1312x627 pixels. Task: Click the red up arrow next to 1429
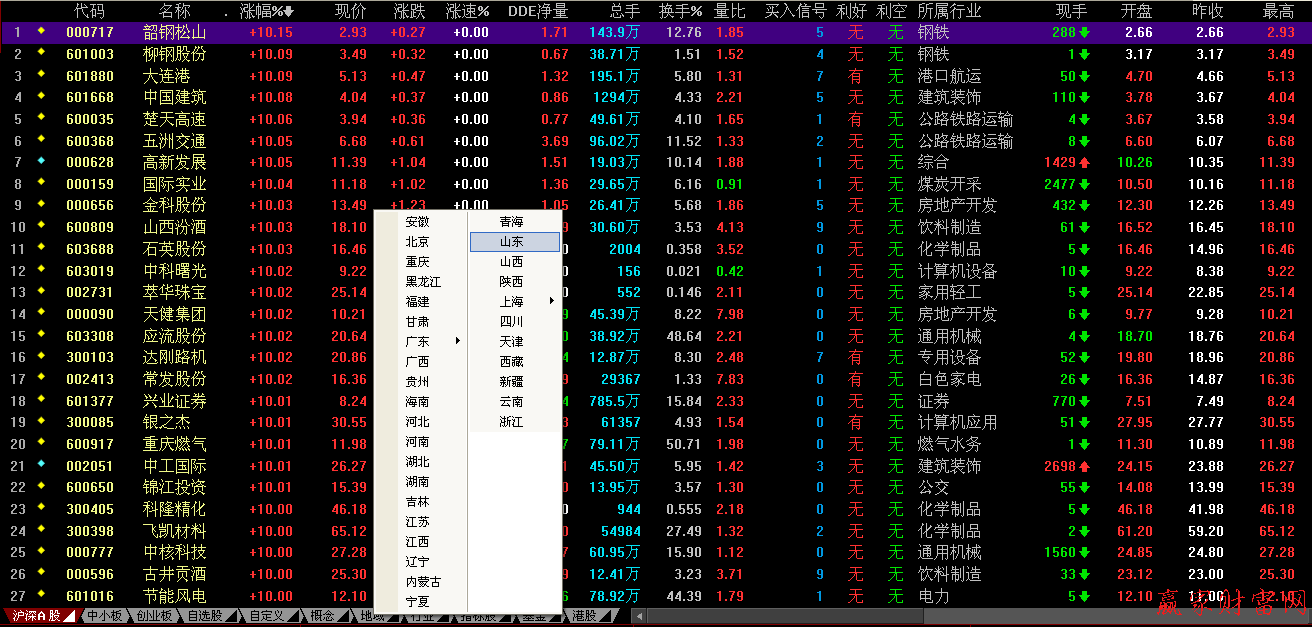1084,163
